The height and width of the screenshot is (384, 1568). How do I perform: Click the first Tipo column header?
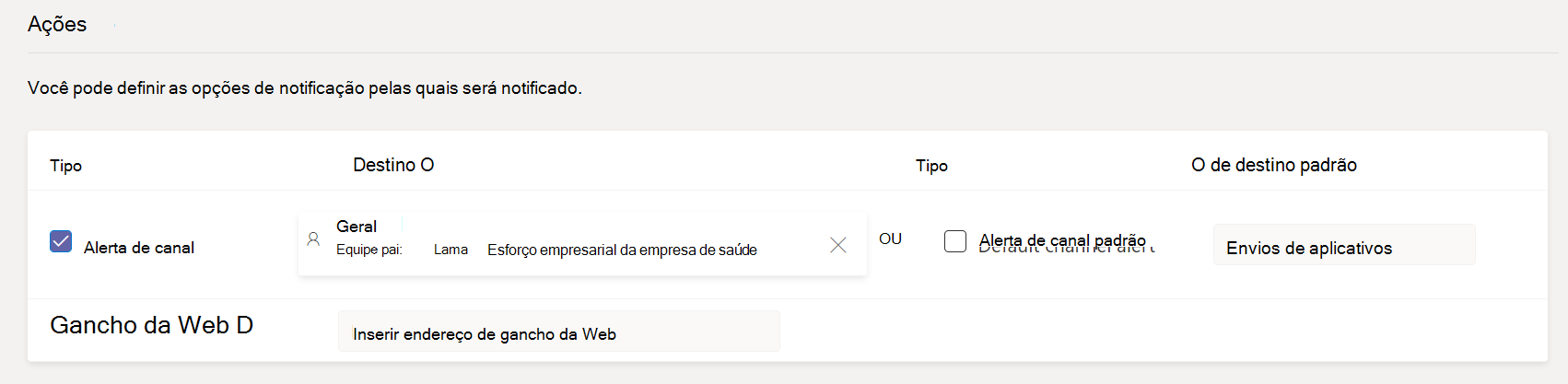[66, 166]
